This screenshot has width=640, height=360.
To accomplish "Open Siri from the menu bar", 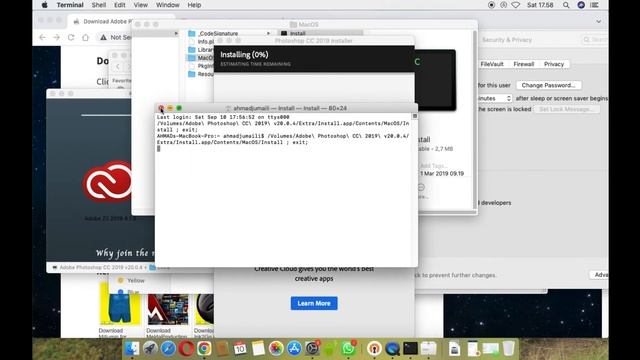I will pos(581,5).
